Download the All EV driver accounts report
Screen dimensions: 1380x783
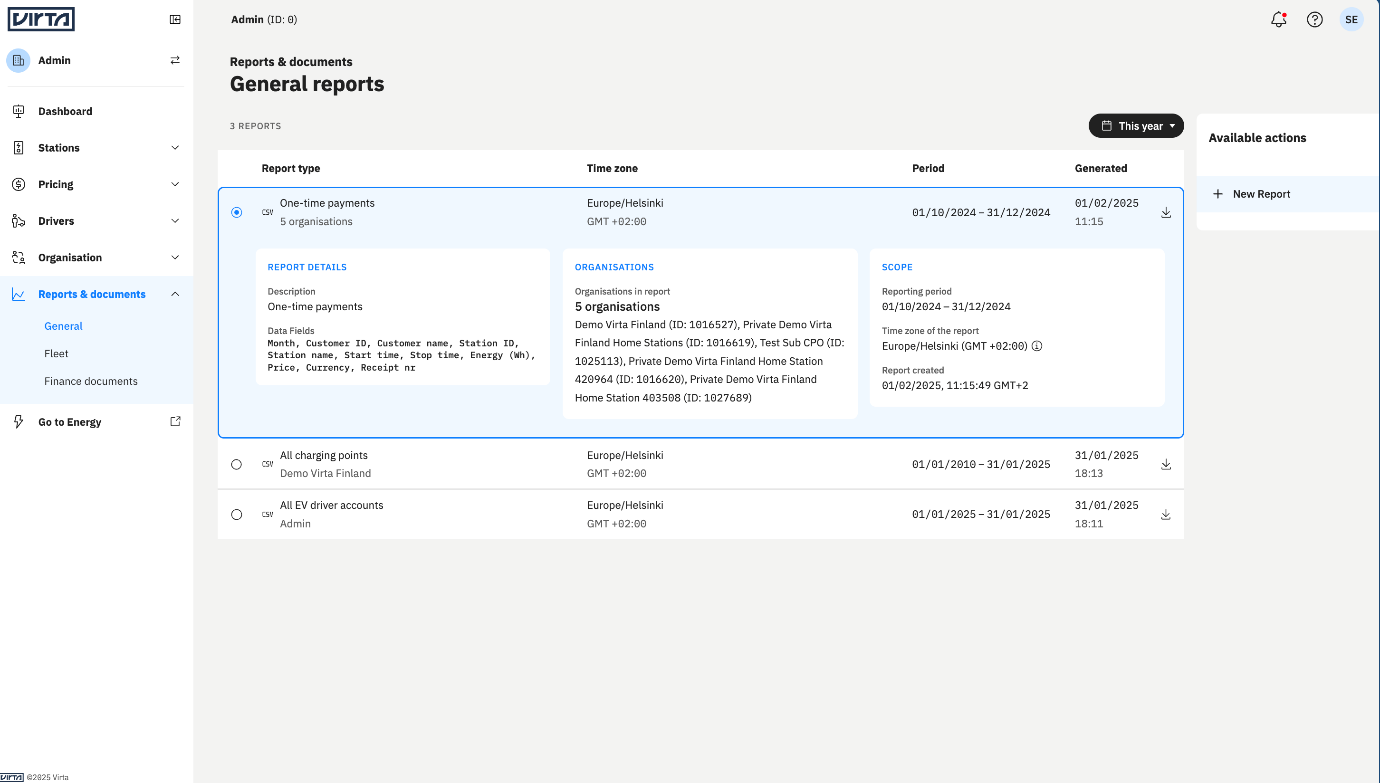(1166, 514)
